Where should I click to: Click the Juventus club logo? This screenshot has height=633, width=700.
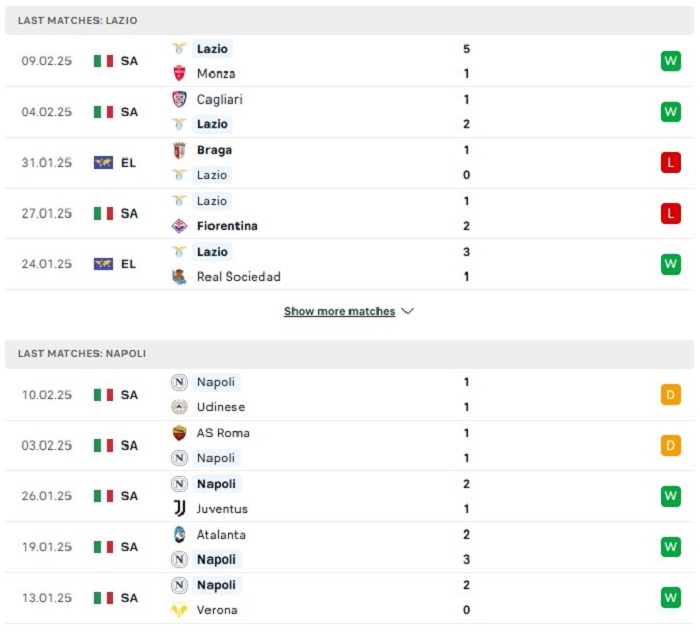pos(179,508)
